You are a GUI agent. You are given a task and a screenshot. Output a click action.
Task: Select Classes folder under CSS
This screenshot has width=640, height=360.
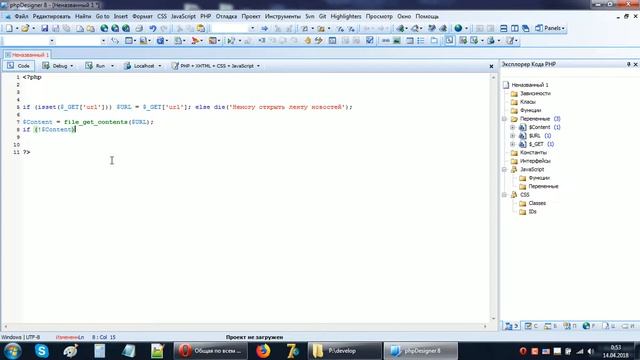[533, 203]
